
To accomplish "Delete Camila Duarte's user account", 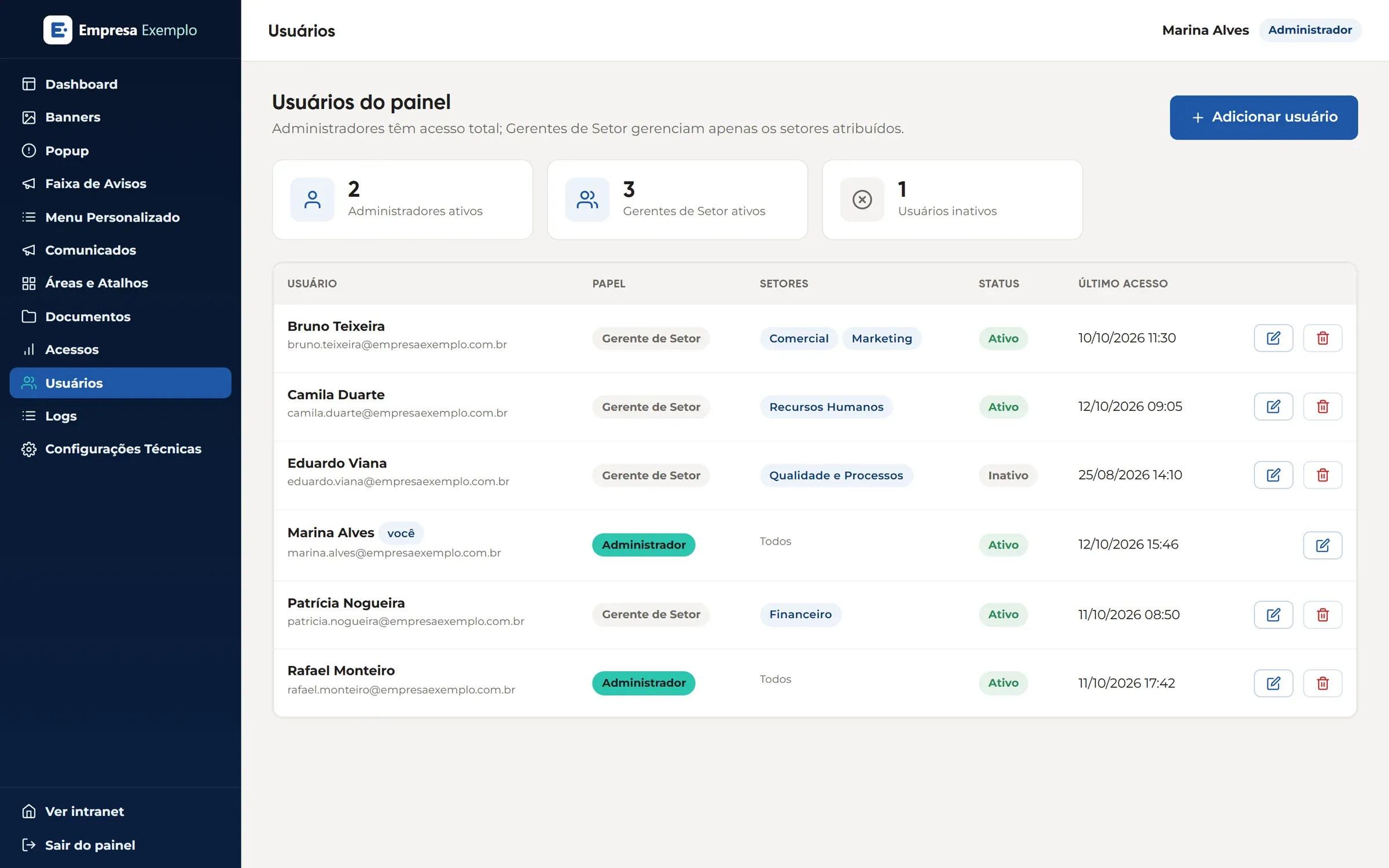I will coord(1322,406).
